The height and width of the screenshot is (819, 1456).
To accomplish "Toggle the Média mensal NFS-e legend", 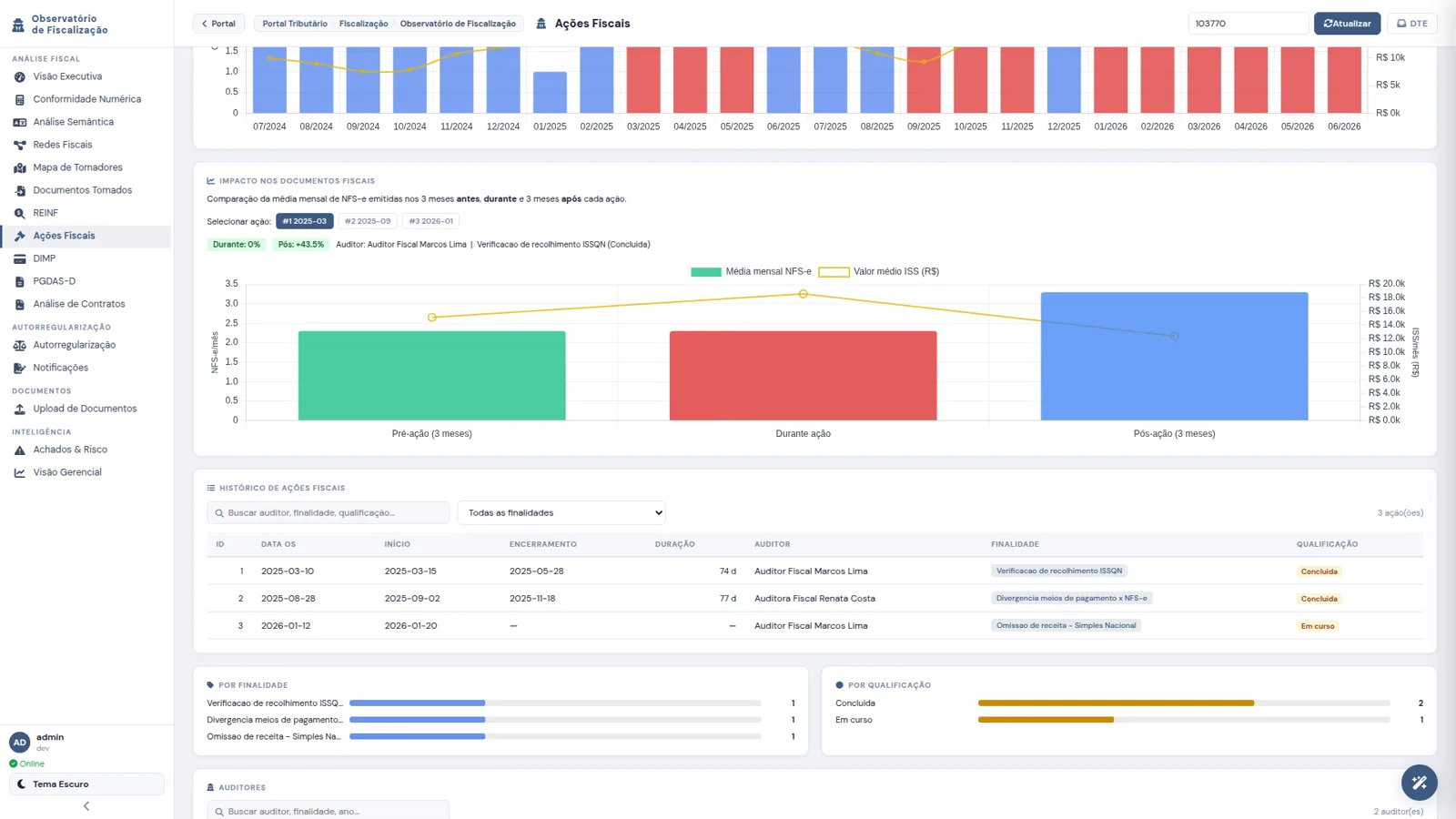I will tap(751, 271).
